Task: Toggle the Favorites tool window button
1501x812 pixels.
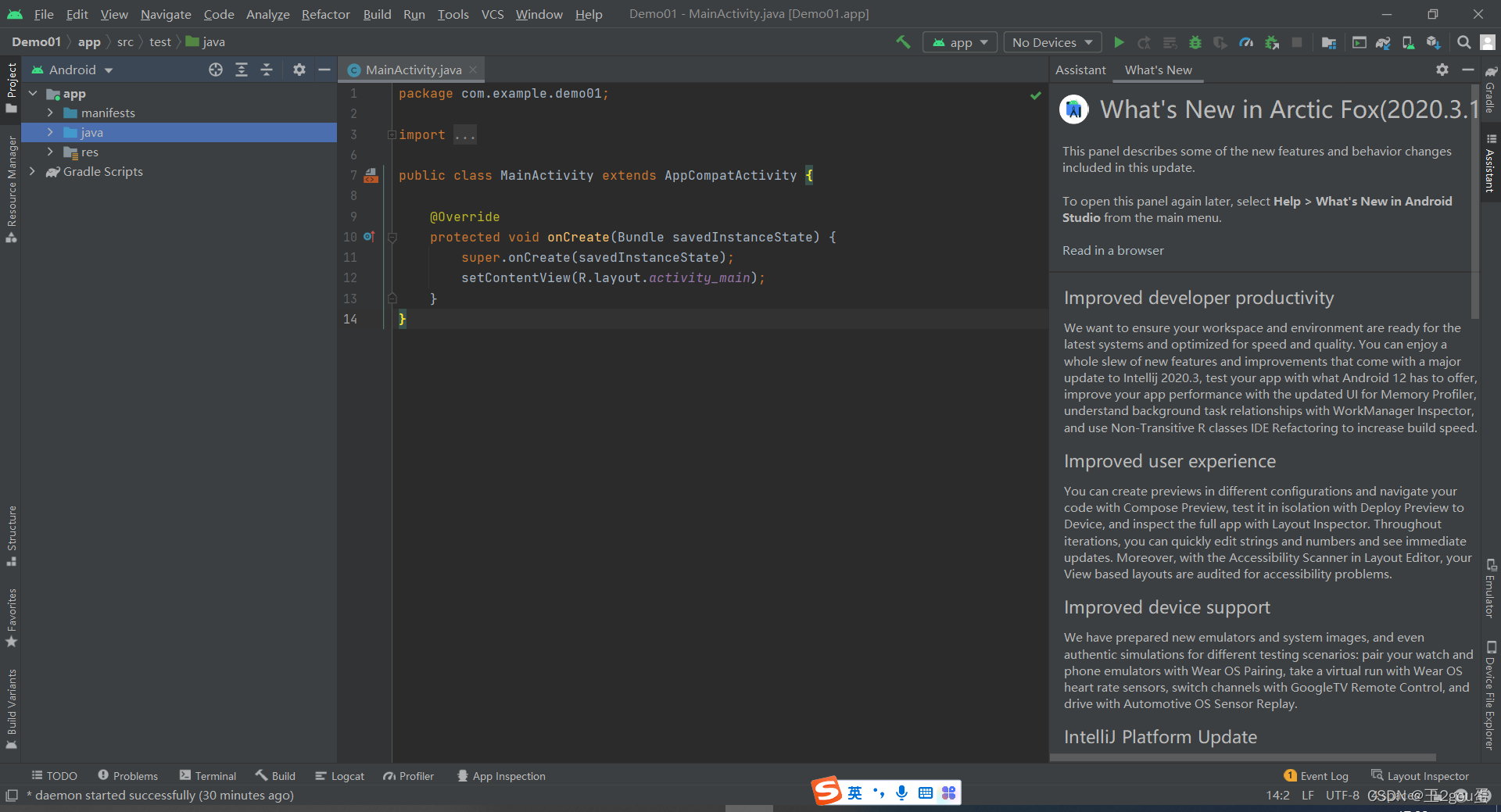Action: coord(11,617)
